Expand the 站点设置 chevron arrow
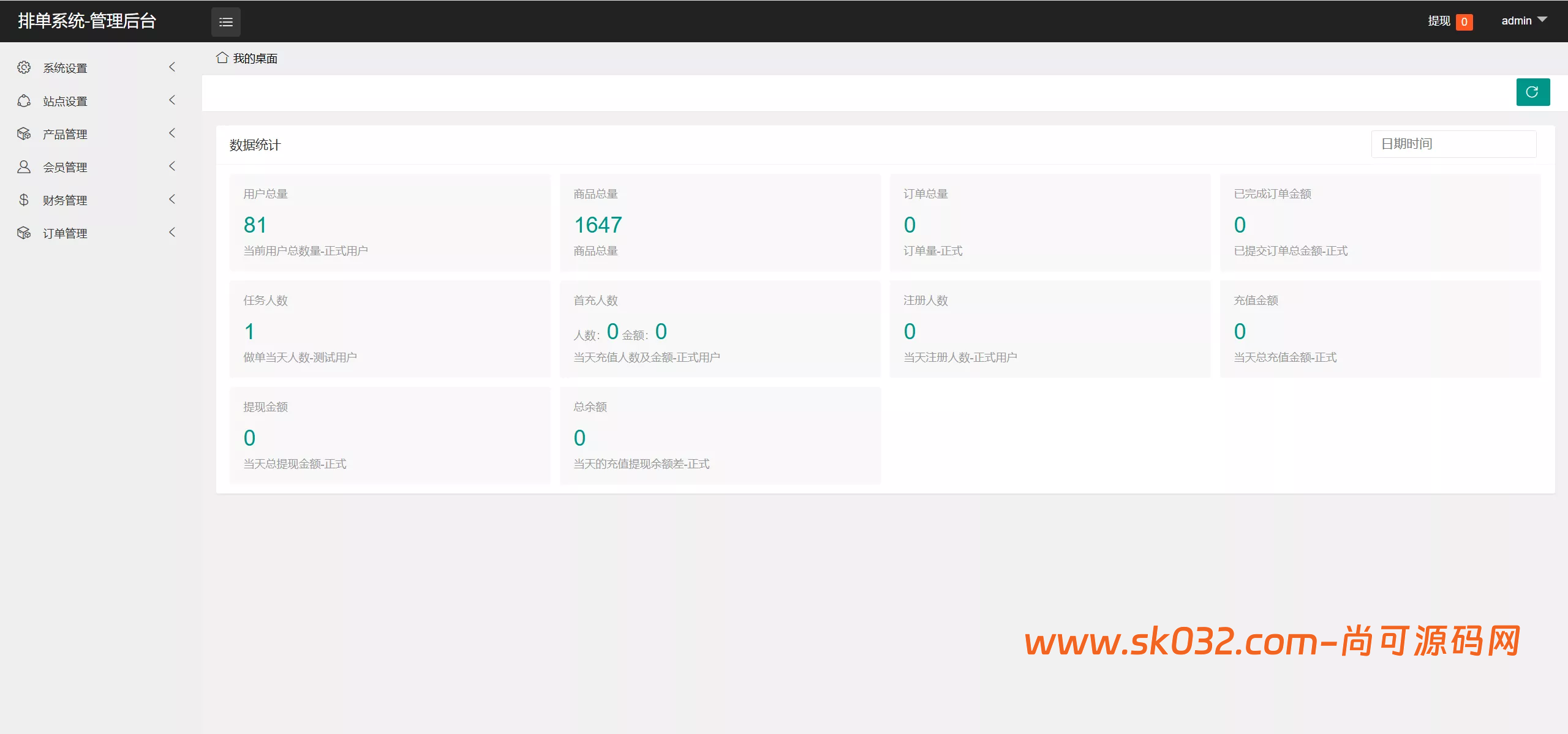This screenshot has height=734, width=1568. 172,100
